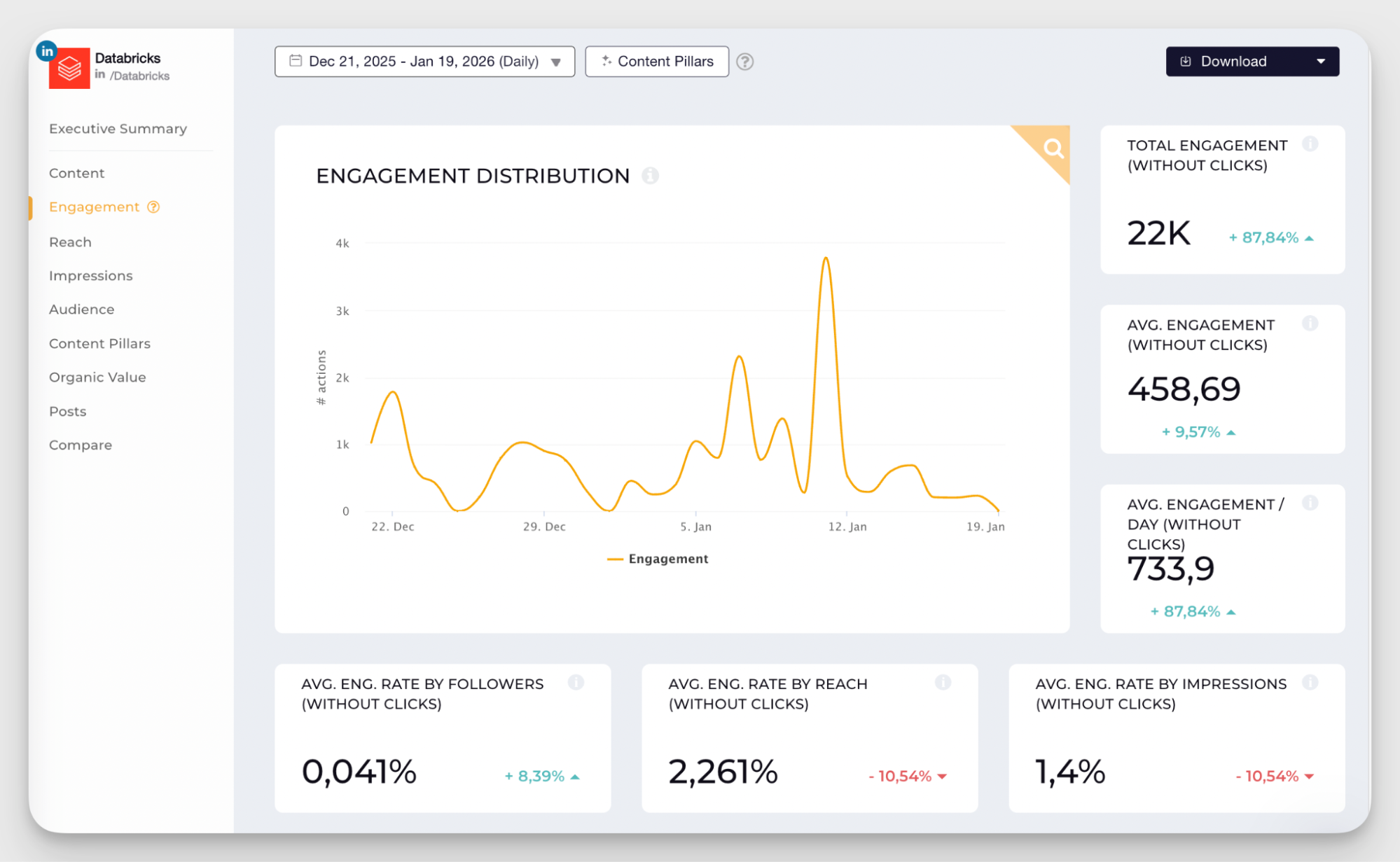1400x862 pixels.
Task: Select Reach in the sidebar navigation
Action: point(70,242)
